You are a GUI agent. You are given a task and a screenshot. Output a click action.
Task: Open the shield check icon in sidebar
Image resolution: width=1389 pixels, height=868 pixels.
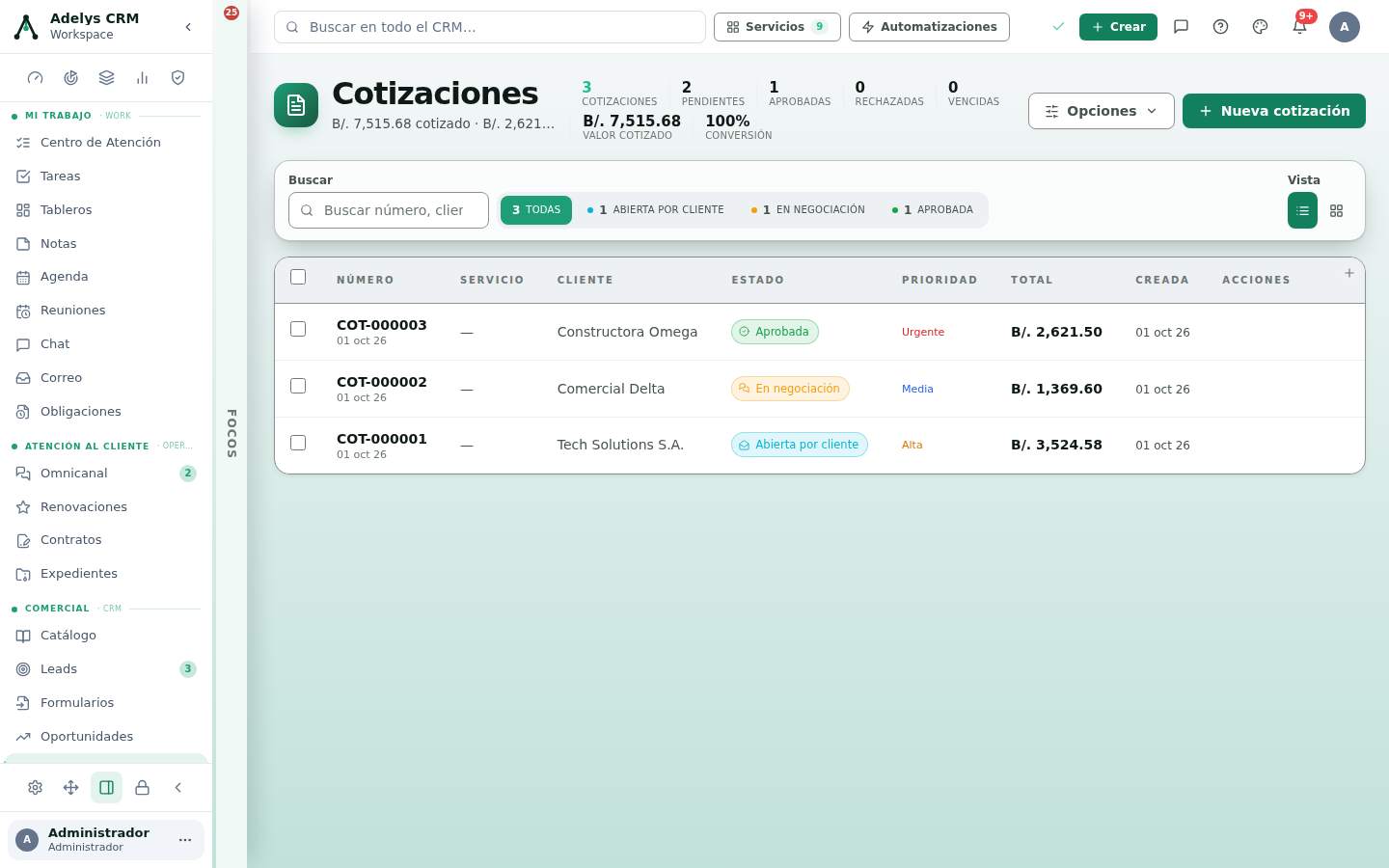(177, 78)
